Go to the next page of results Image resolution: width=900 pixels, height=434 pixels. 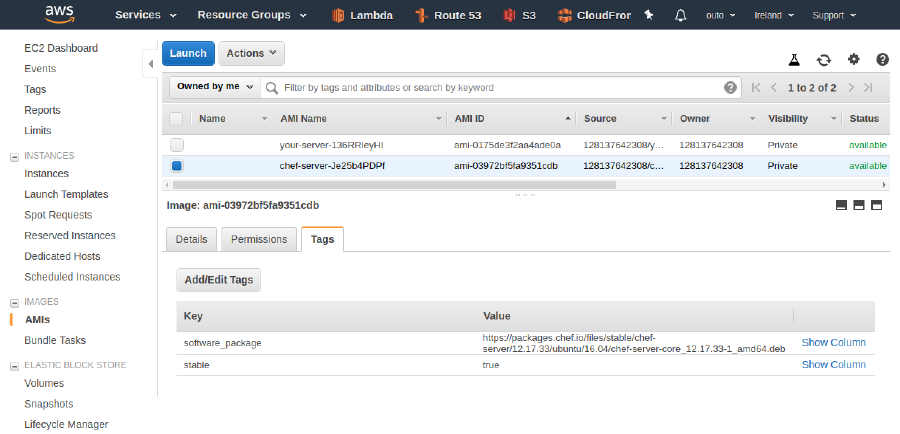coord(851,87)
